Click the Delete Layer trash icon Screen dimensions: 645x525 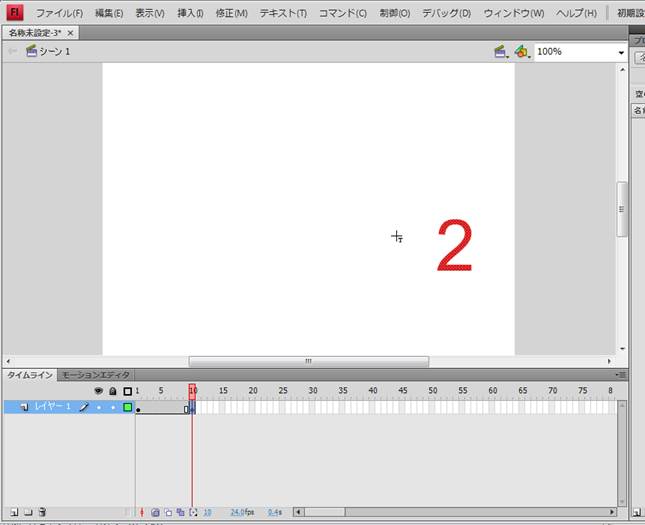[x=42, y=512]
